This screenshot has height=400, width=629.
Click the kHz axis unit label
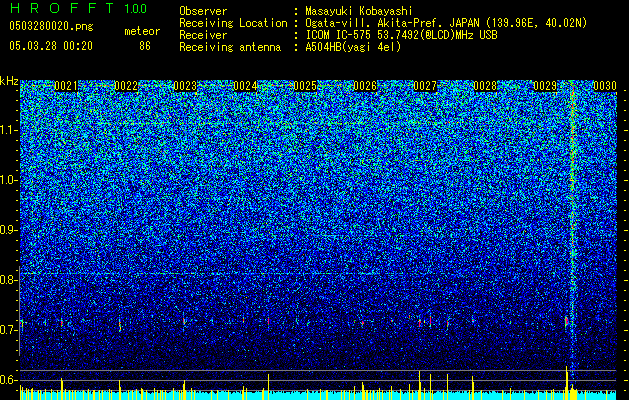[x=9, y=81]
